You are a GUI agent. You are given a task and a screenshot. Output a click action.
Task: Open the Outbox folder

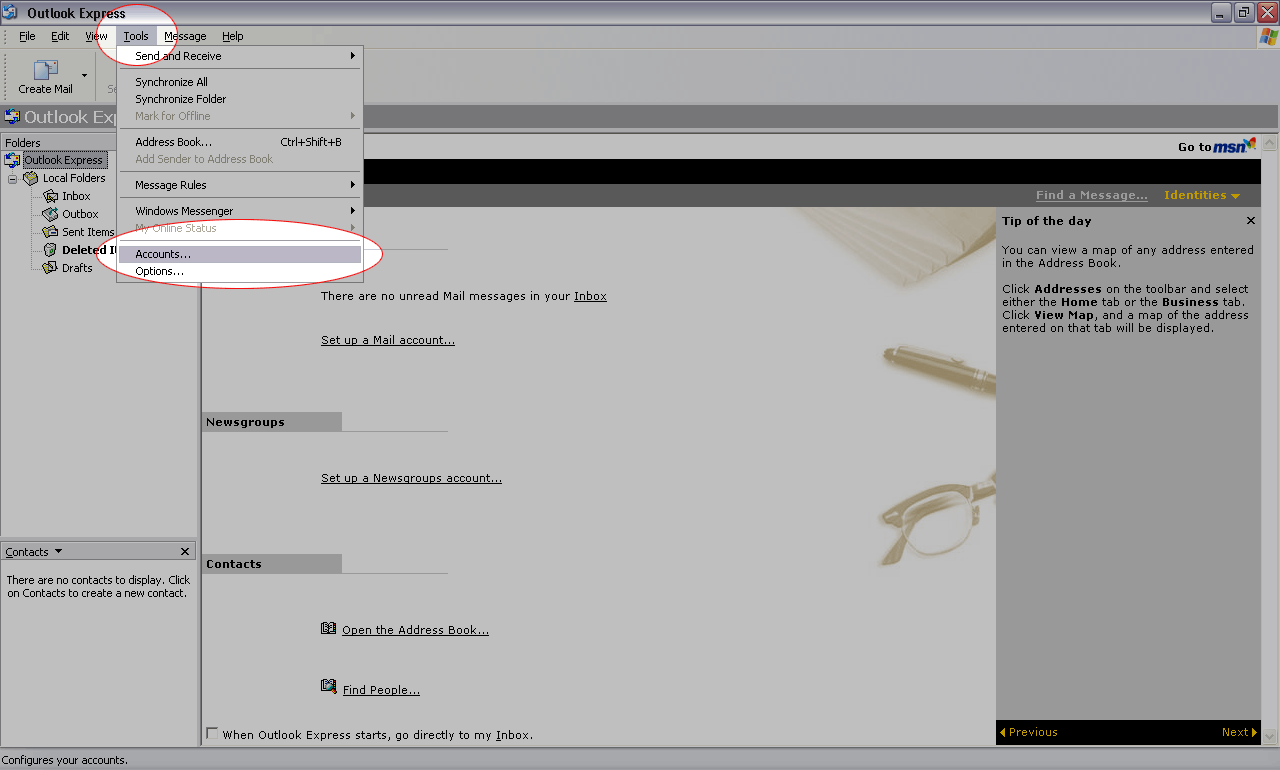(x=80, y=214)
